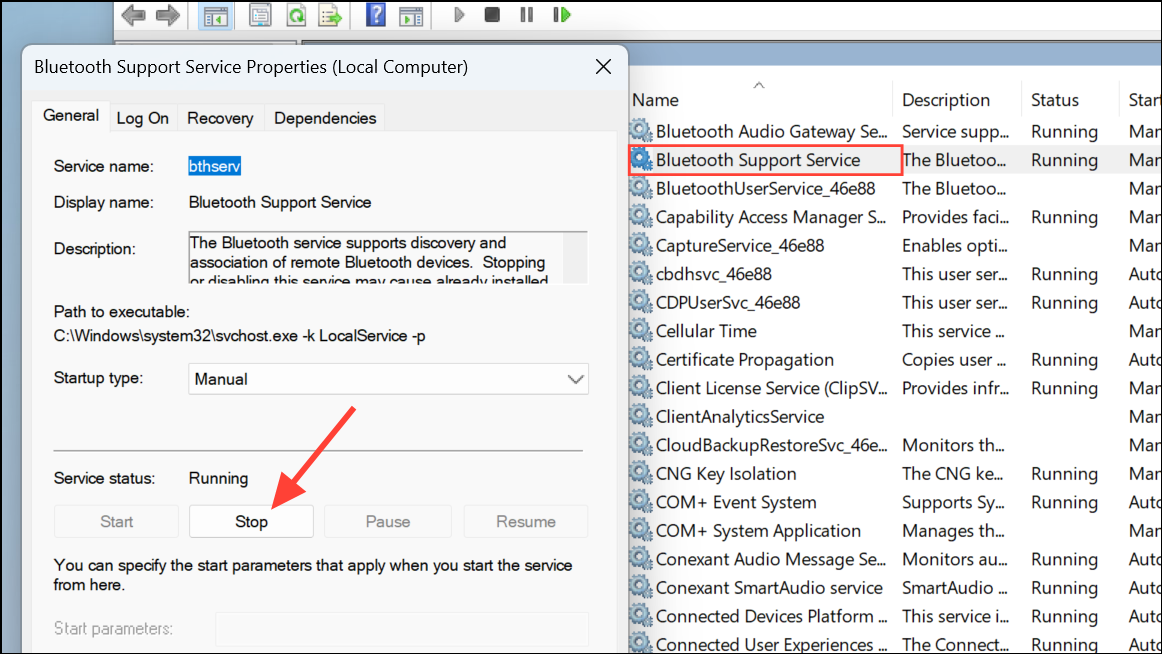Click gear icon beside COM+ Event System
The width and height of the screenshot is (1162, 654).
coord(641,501)
